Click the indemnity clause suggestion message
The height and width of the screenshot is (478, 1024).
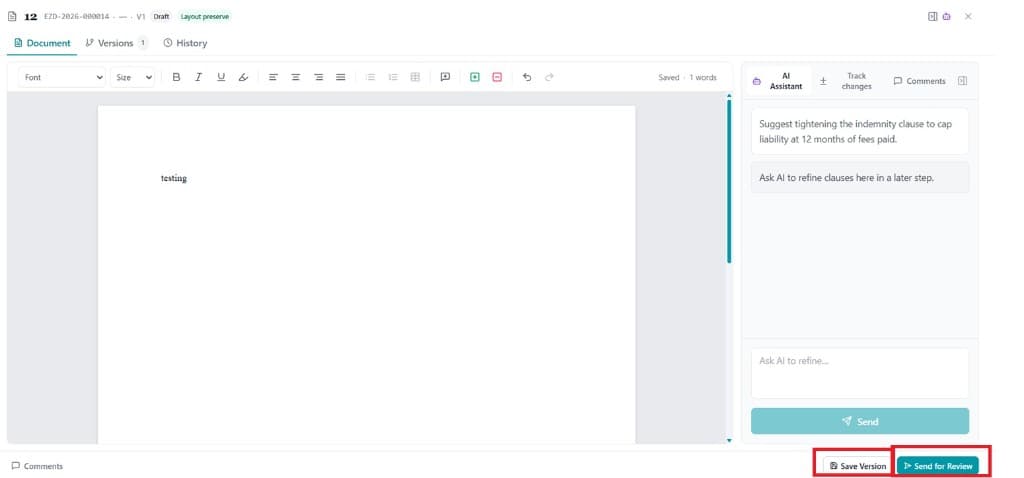pyautogui.click(x=860, y=131)
